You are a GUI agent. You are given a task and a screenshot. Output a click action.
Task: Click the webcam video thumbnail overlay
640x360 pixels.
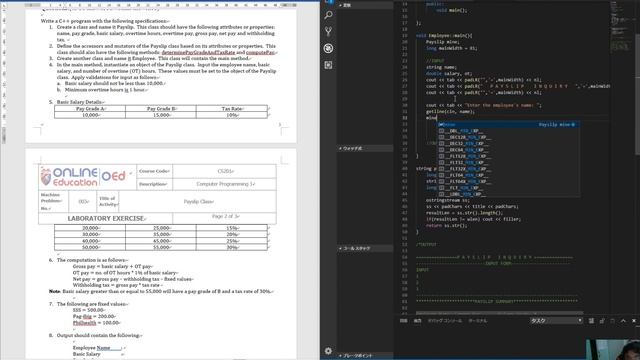point(613,349)
